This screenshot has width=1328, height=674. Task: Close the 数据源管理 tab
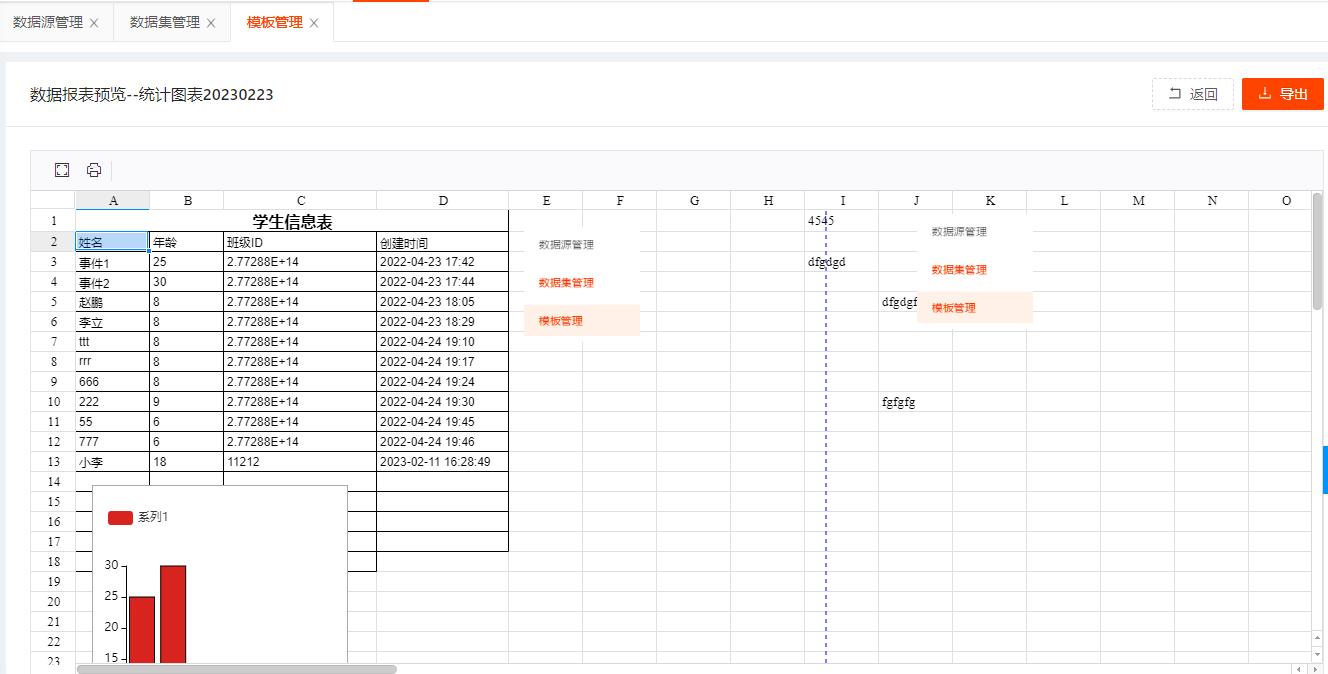click(x=94, y=23)
